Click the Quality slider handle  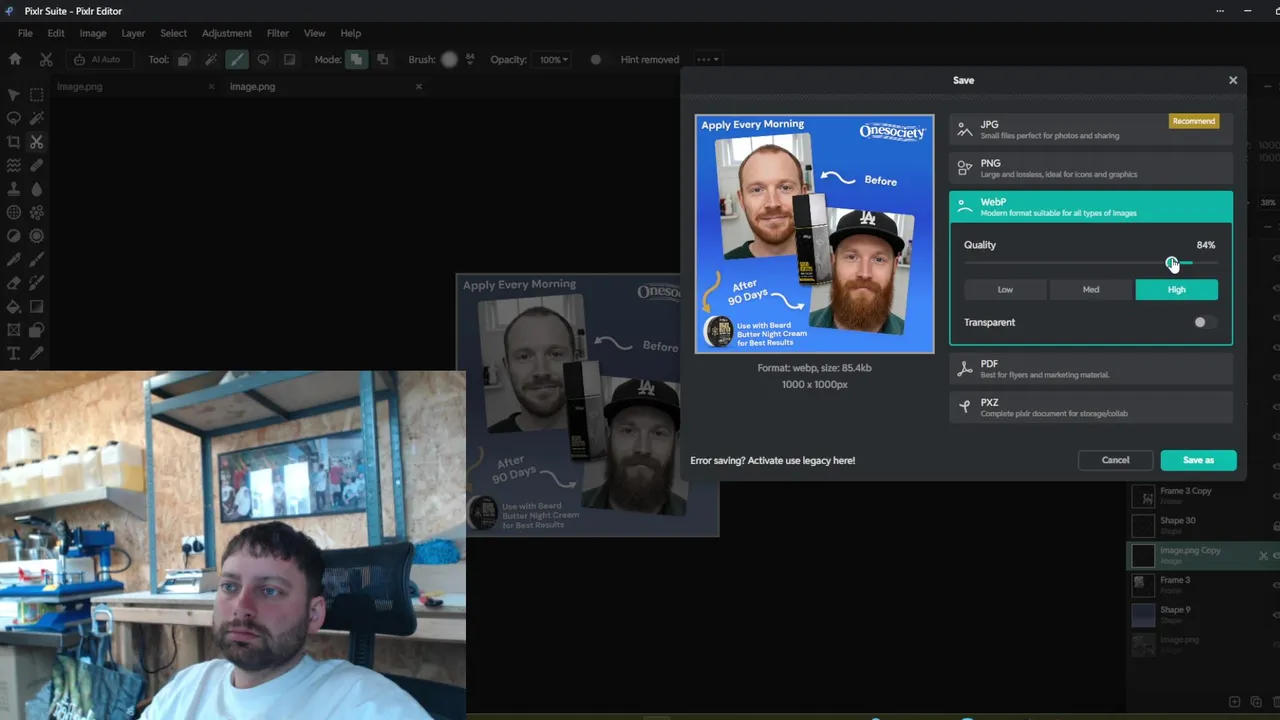click(1172, 263)
